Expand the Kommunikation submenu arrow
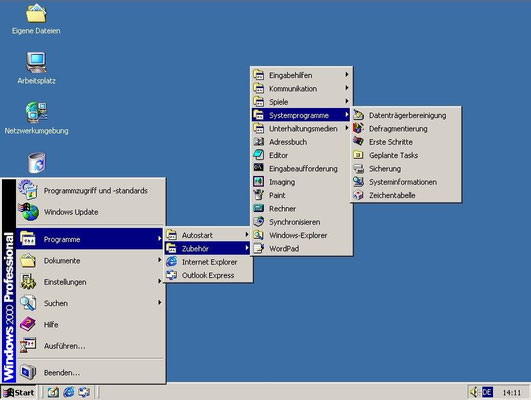Viewport: 531px width, 400px height. coord(347,88)
